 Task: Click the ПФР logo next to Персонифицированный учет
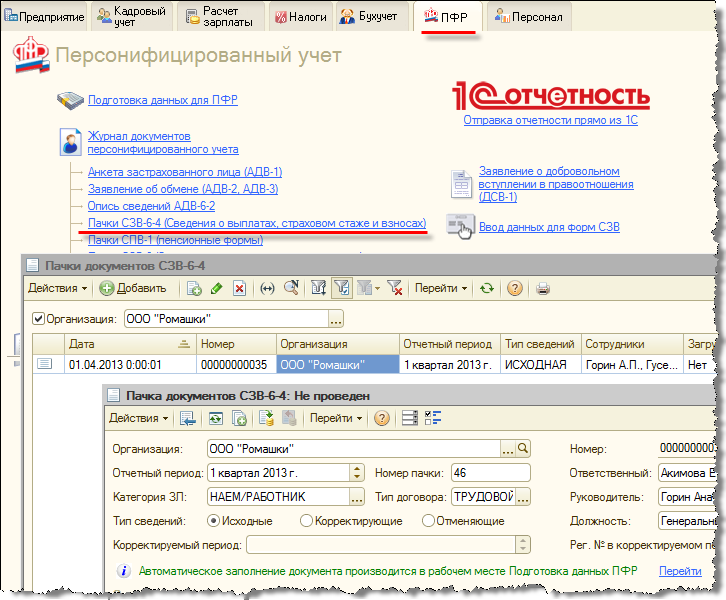[31, 55]
